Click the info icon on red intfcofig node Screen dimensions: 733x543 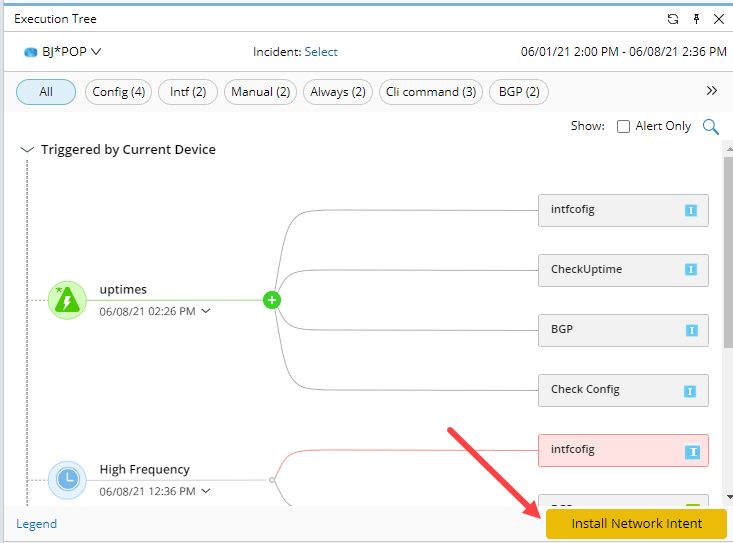coord(690,451)
